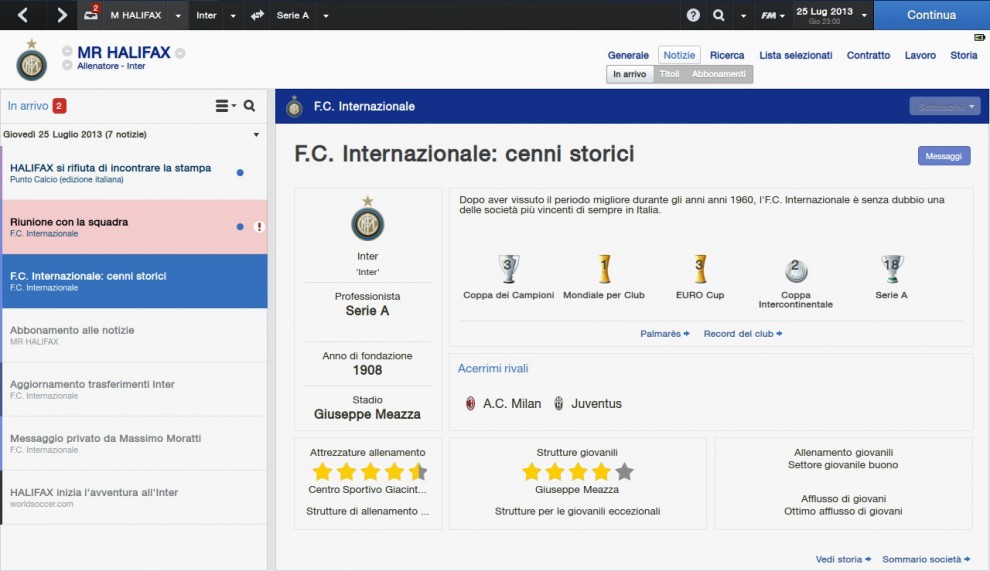The image size is (990, 571).
Task: Open the M HALIFAX dropdown arrow
Action: (x=178, y=16)
